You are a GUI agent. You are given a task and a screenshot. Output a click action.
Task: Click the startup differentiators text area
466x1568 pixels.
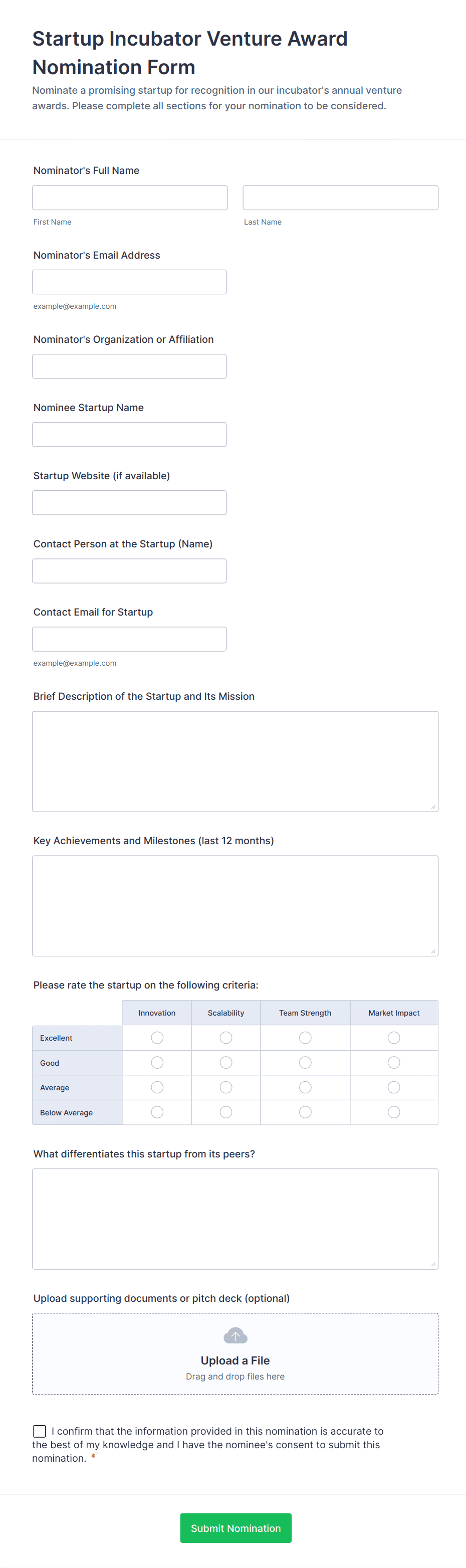[236, 1219]
